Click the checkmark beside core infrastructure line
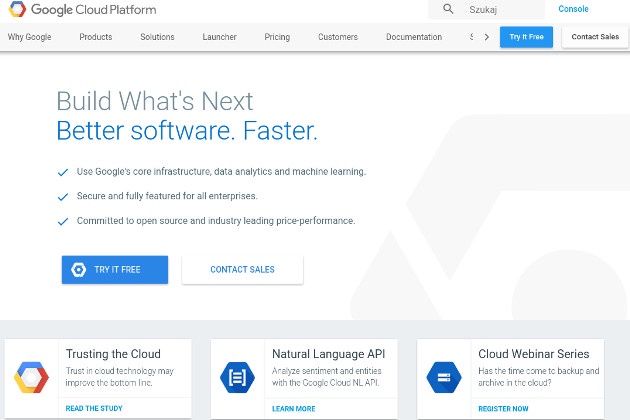 click(63, 172)
